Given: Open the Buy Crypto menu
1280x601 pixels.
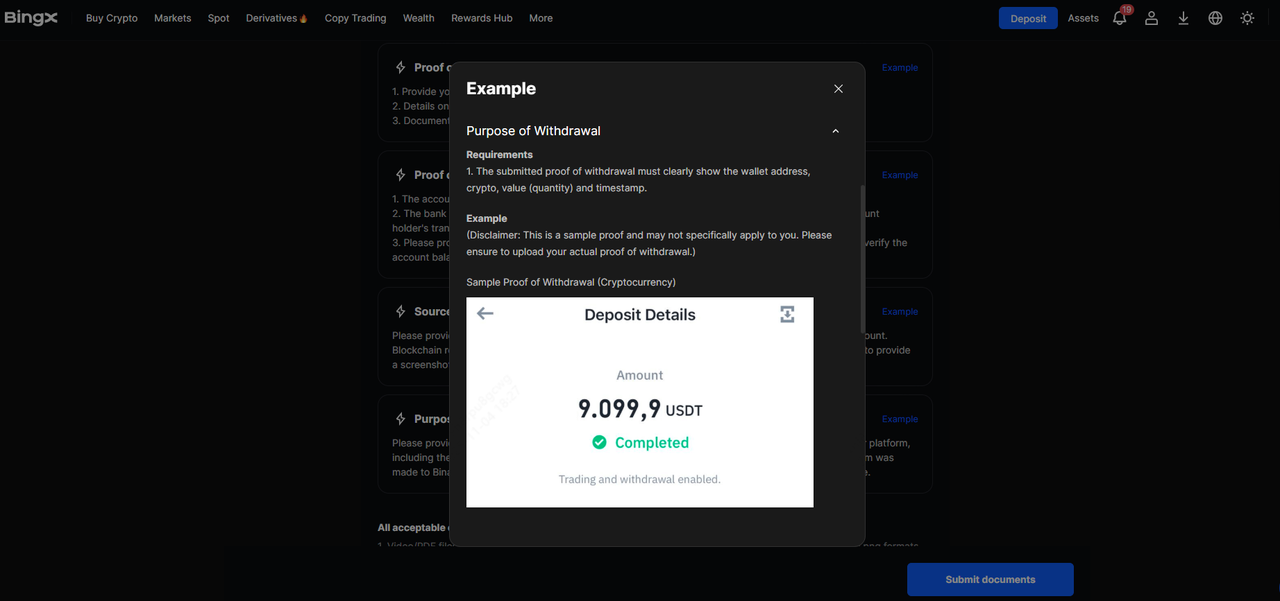Looking at the screenshot, I should (x=112, y=18).
